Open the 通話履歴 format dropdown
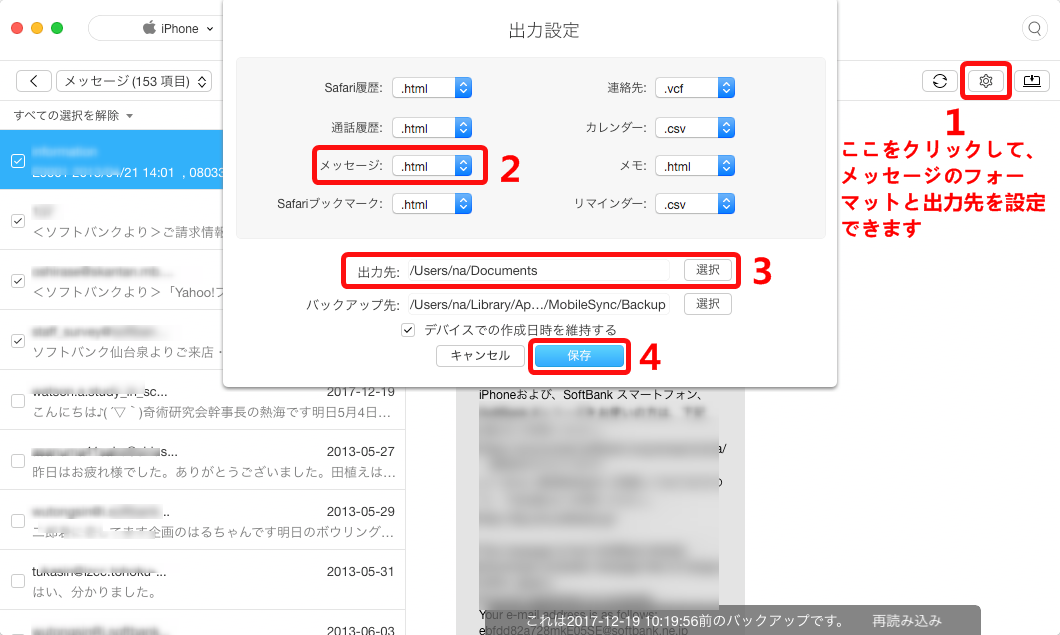Image resolution: width=1060 pixels, height=635 pixels. (x=432, y=128)
